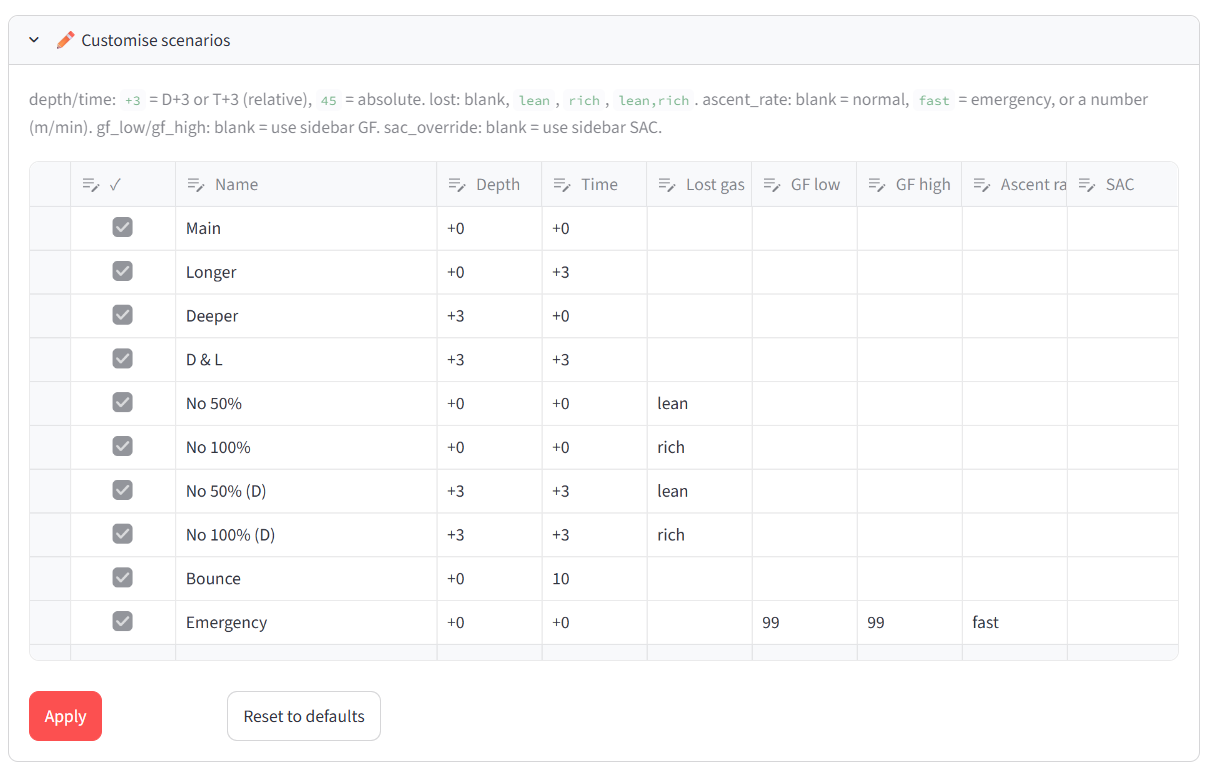
Task: Select the Name cell reading Deeper
Action: [x=306, y=316]
